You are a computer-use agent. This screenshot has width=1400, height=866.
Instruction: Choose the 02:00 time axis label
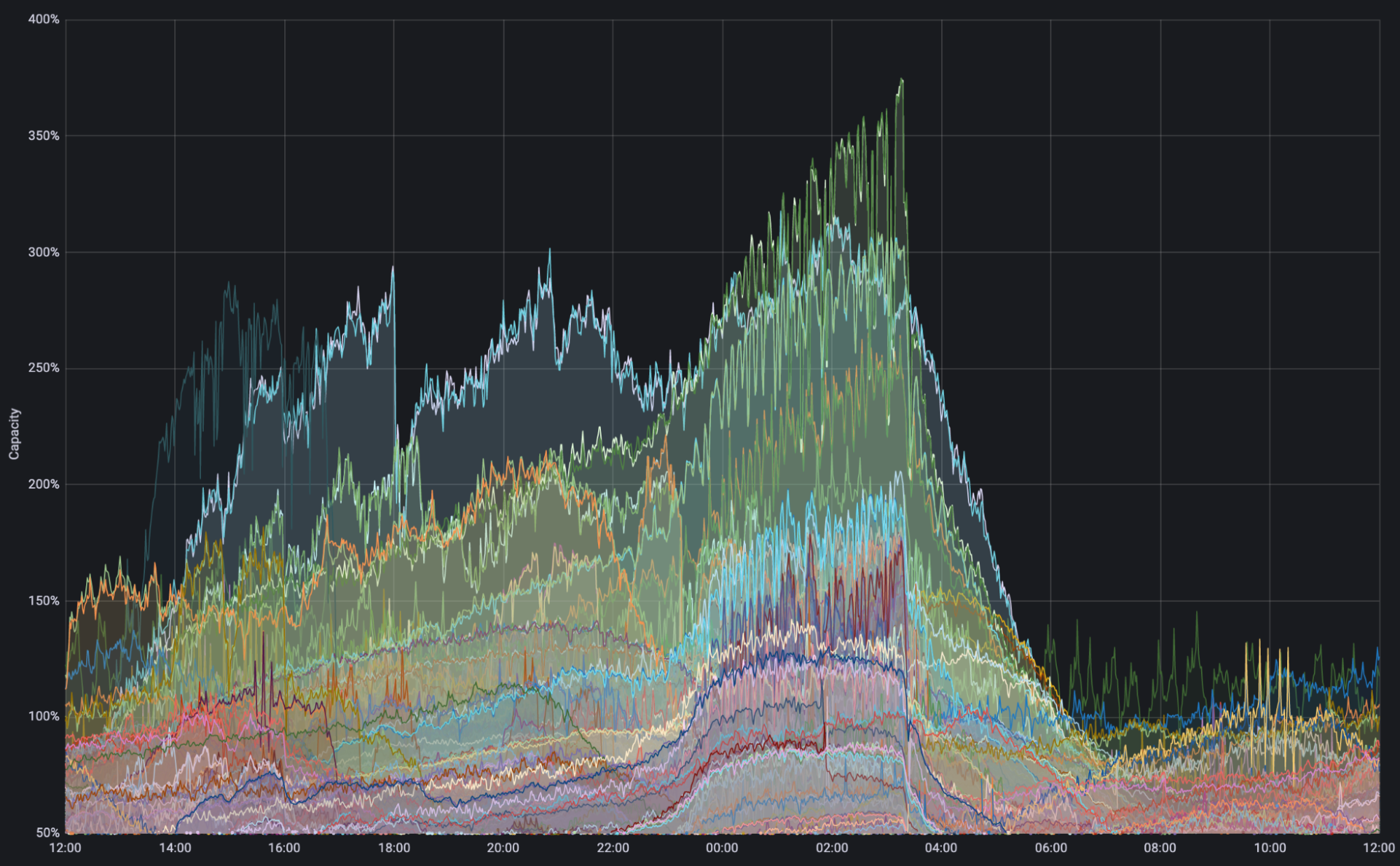tap(831, 848)
